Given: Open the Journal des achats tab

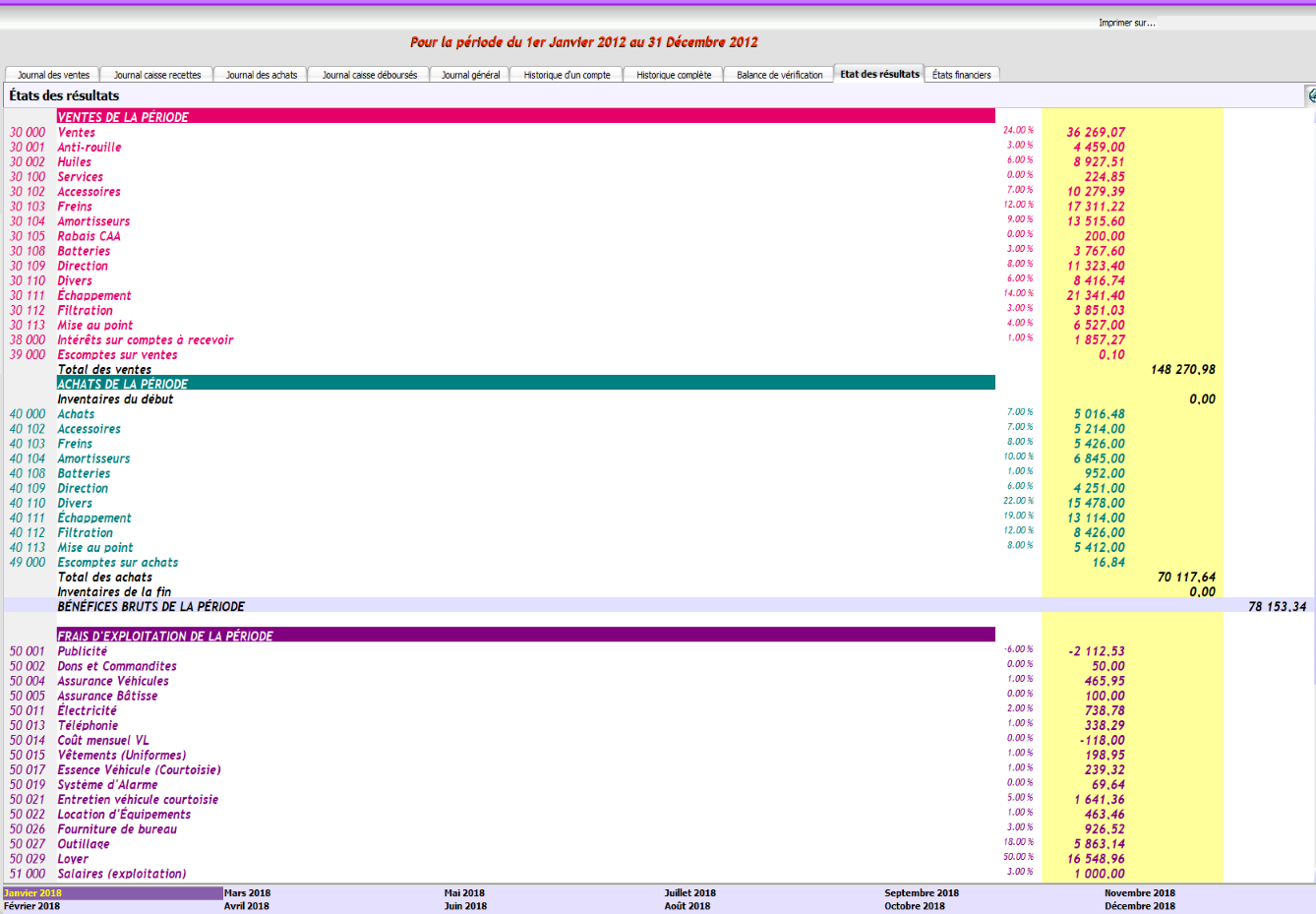Looking at the screenshot, I should coord(261,75).
